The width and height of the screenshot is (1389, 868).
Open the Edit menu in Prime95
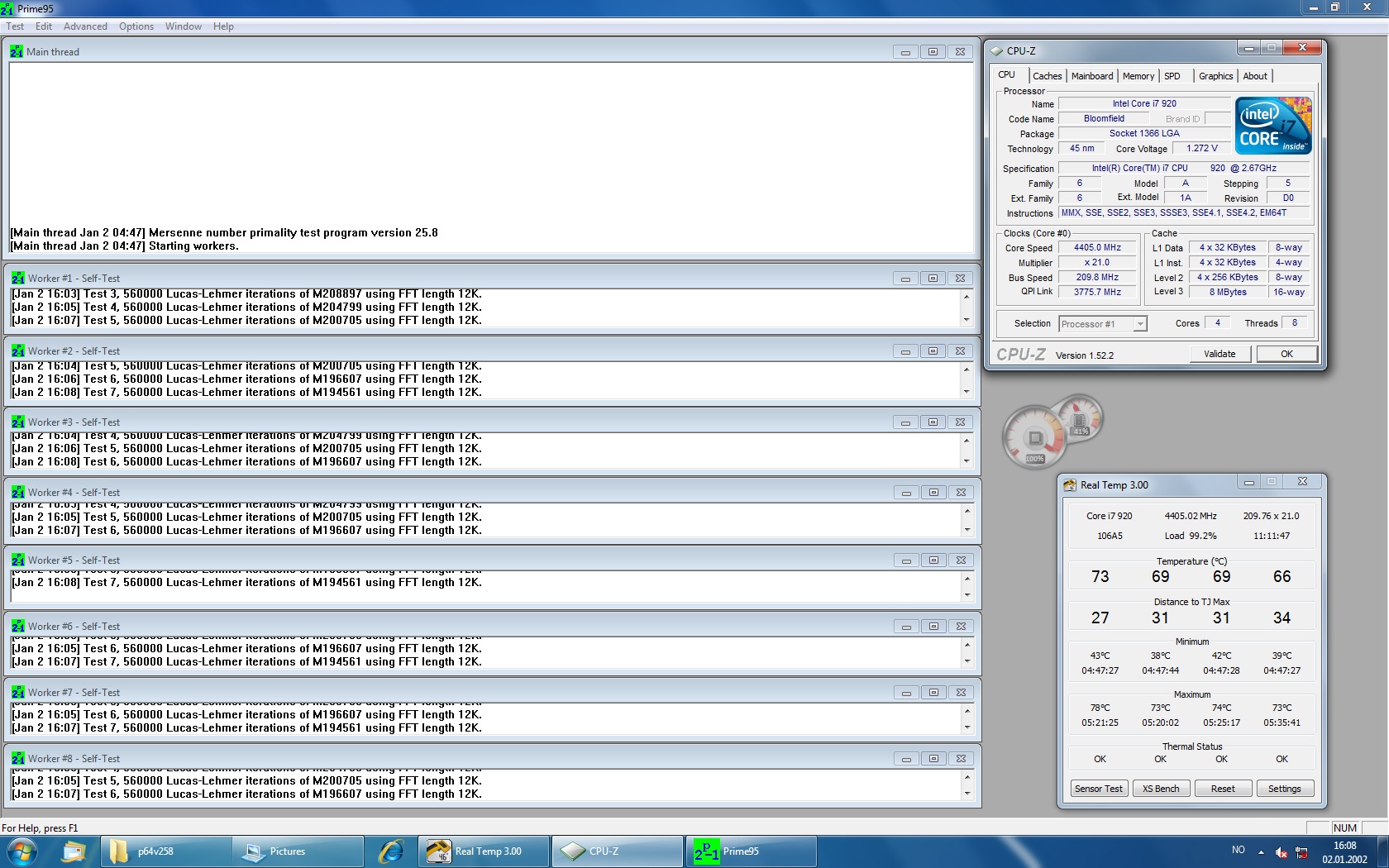pyautogui.click(x=44, y=26)
